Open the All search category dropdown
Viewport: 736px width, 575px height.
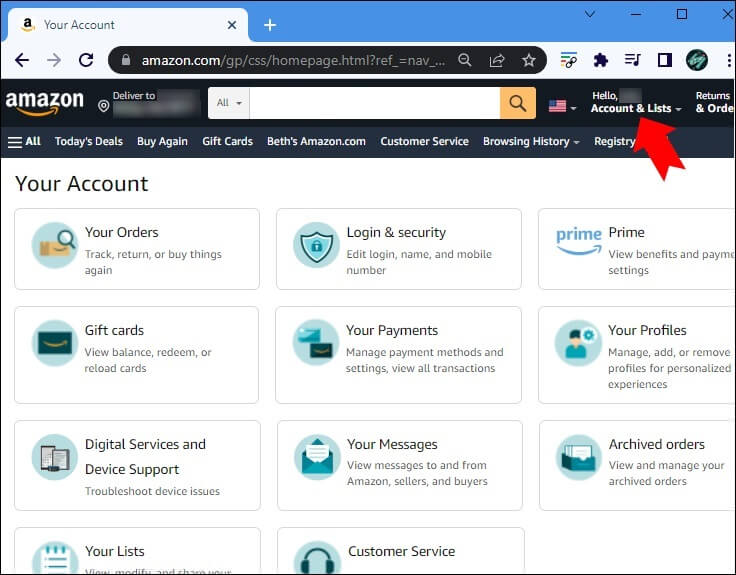229,103
